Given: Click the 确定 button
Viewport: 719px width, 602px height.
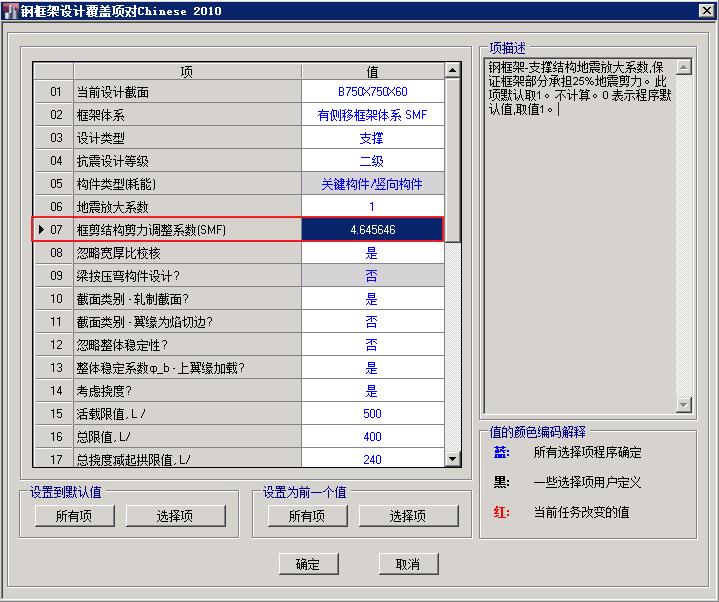Looking at the screenshot, I should tap(308, 564).
